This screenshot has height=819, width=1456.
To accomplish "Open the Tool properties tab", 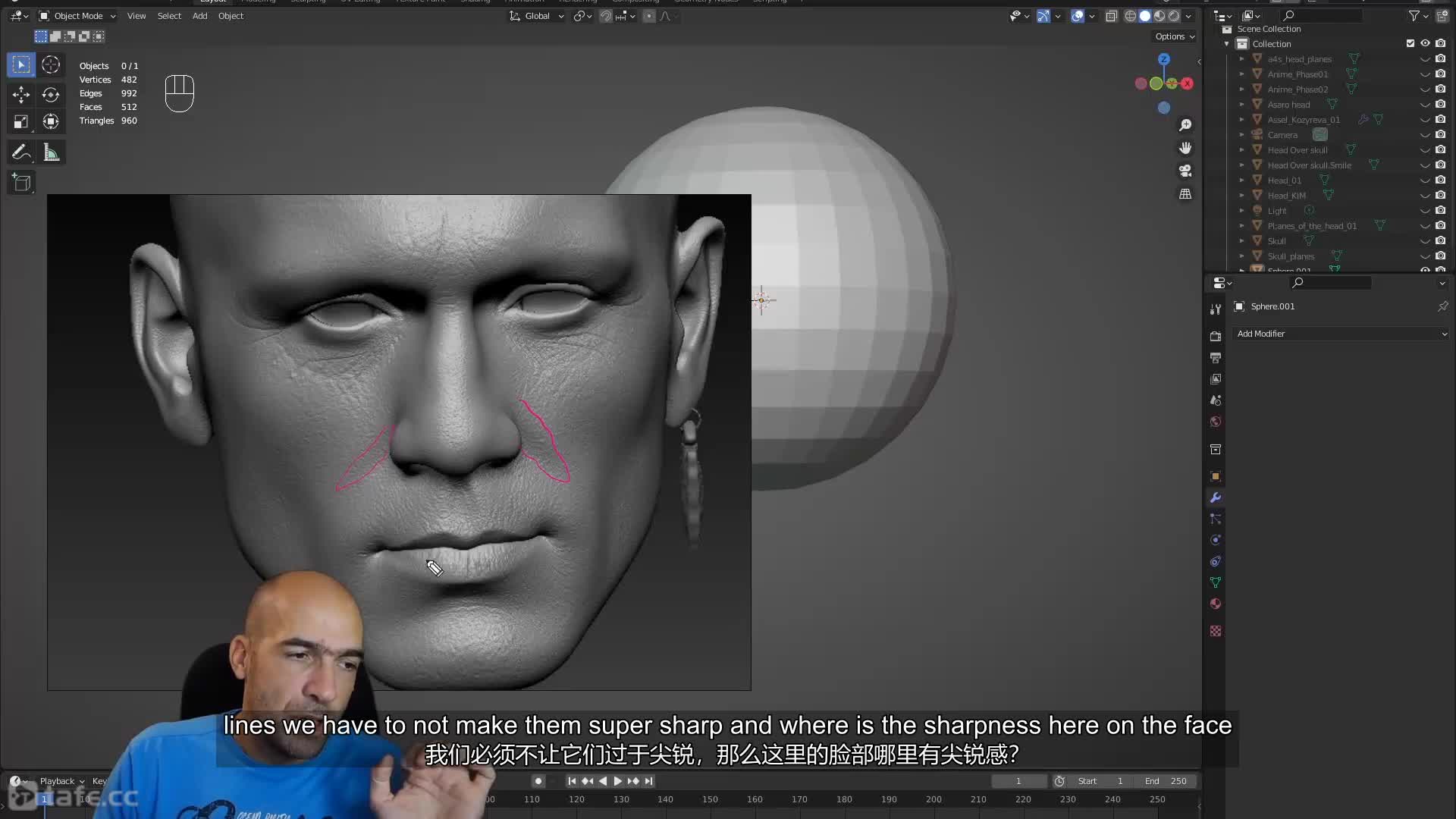I will (1216, 309).
